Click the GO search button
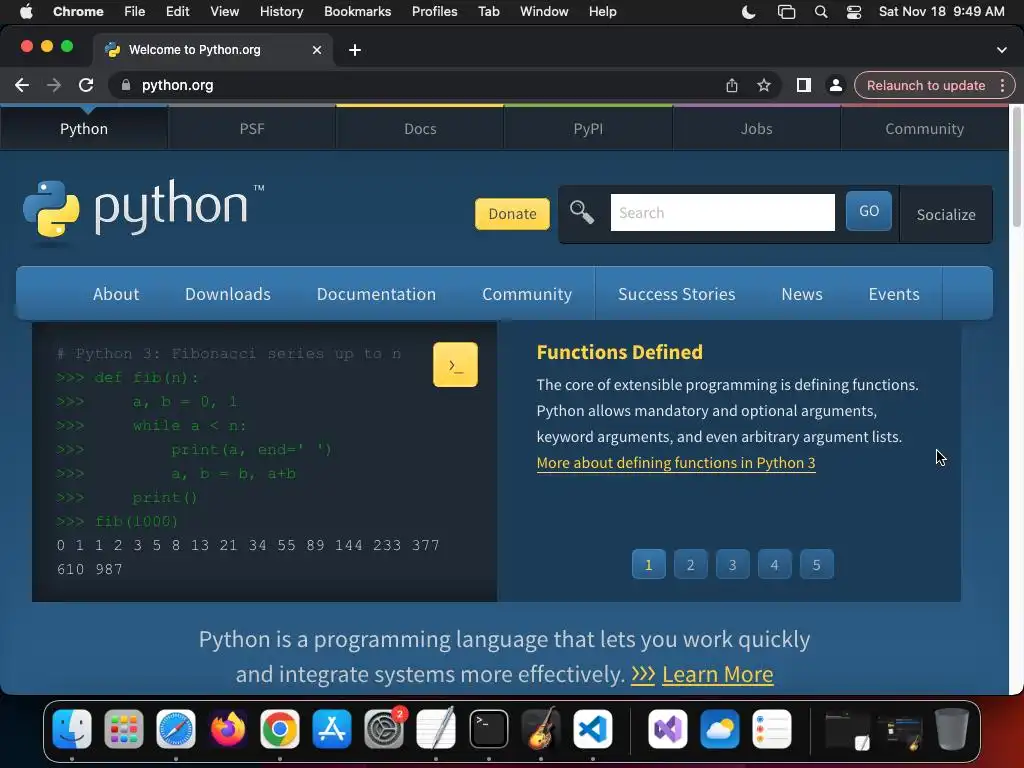Screen dimensions: 1024x768 coord(869,211)
